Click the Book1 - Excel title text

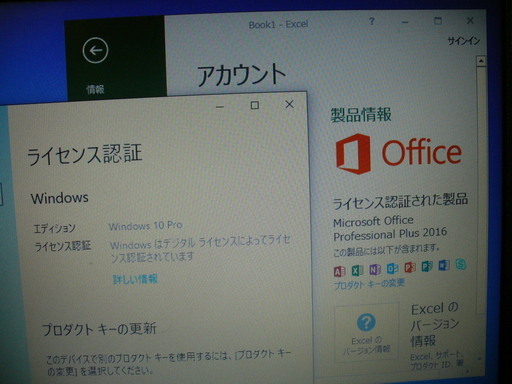[278, 24]
